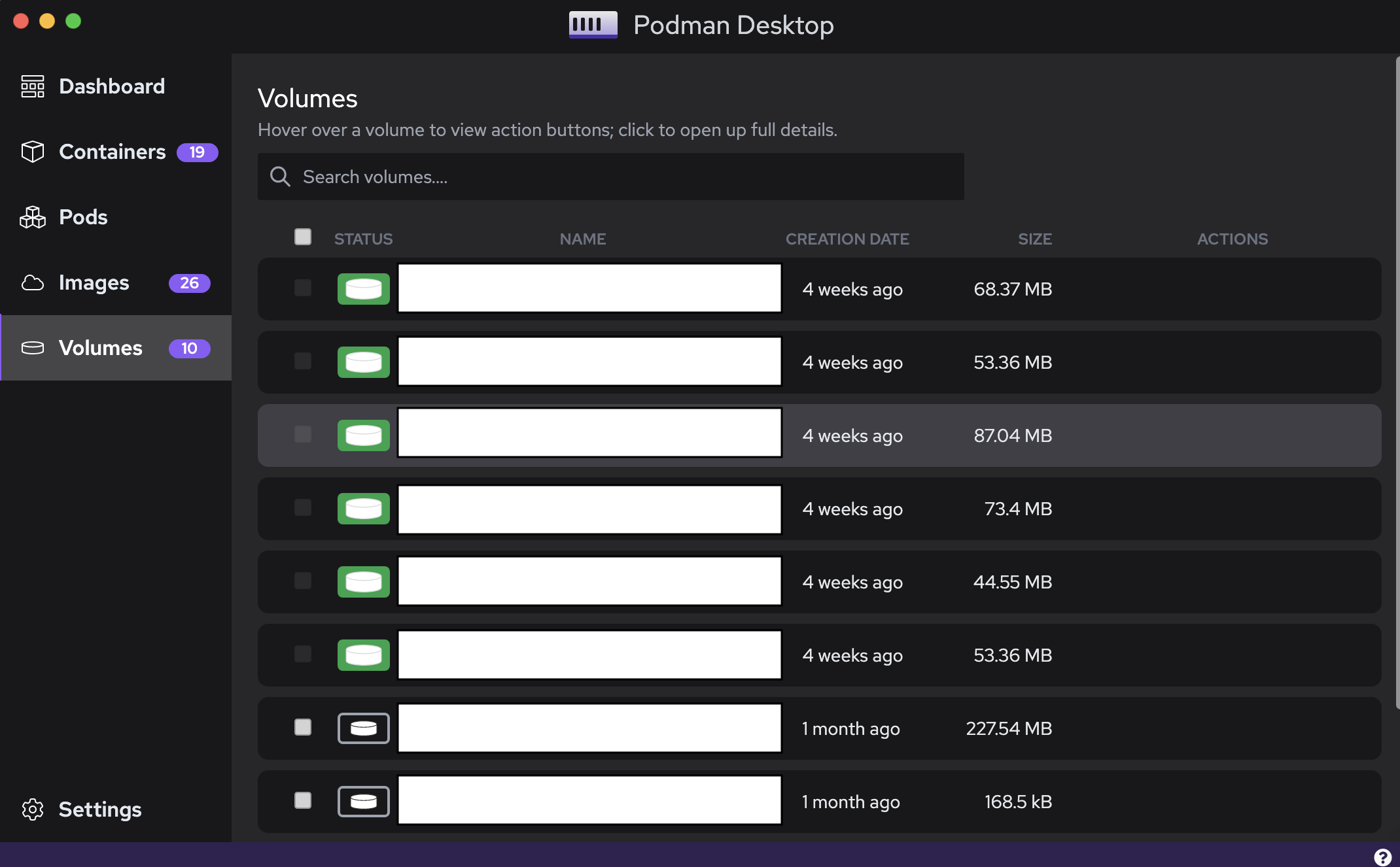
Task: Go to the Images page
Action: (94, 282)
